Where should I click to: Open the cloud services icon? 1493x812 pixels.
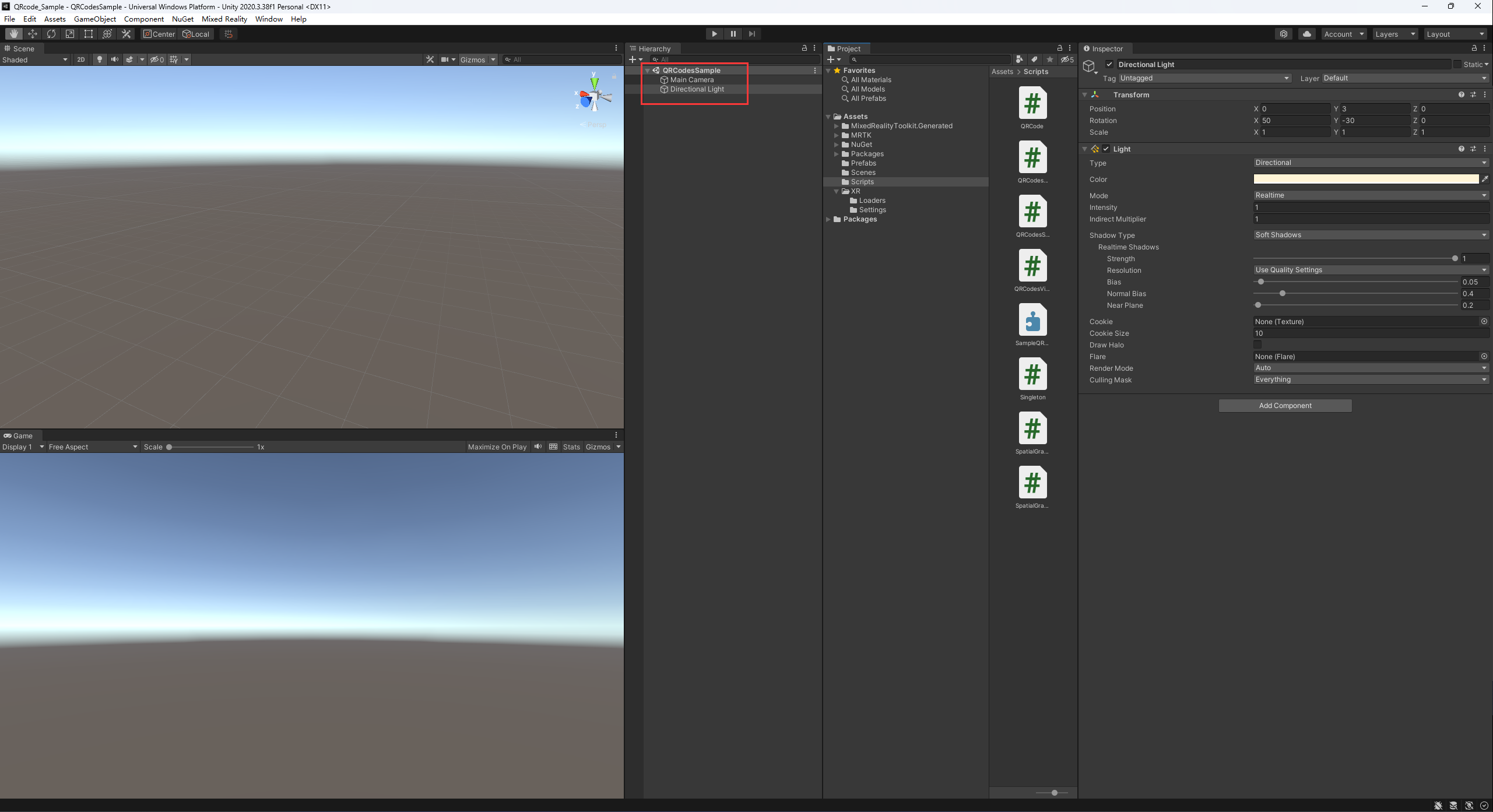pyautogui.click(x=1307, y=34)
